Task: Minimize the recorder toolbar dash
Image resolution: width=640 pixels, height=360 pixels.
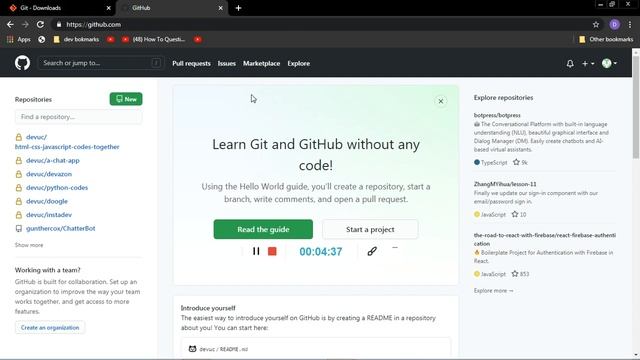Action: coord(395,248)
